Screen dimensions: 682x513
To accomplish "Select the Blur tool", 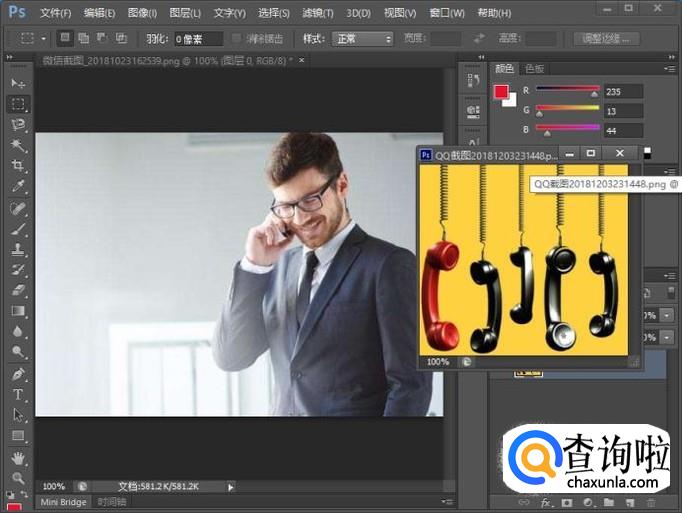I will (18, 331).
